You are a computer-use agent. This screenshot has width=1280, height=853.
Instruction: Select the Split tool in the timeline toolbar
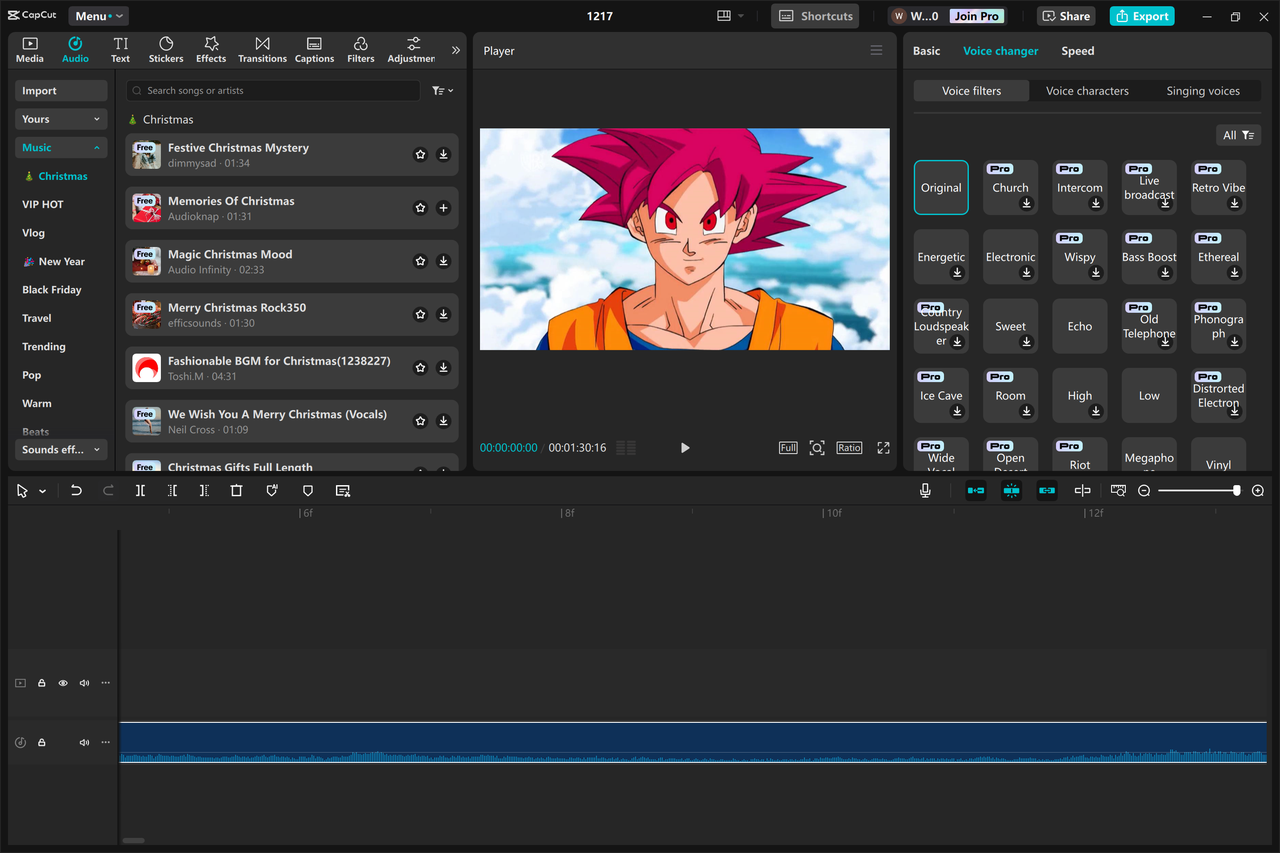pos(140,490)
